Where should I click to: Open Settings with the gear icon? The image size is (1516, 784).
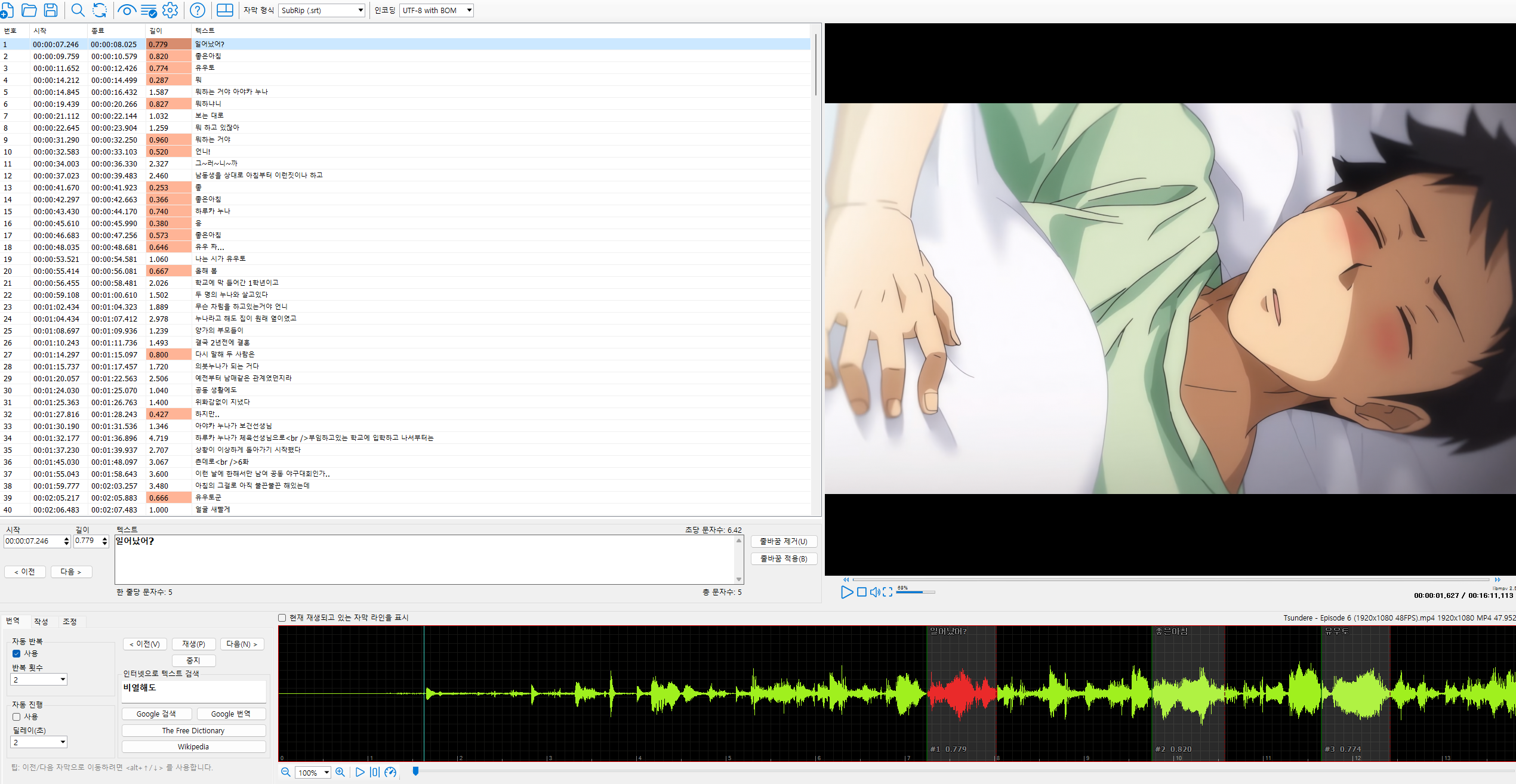170,10
